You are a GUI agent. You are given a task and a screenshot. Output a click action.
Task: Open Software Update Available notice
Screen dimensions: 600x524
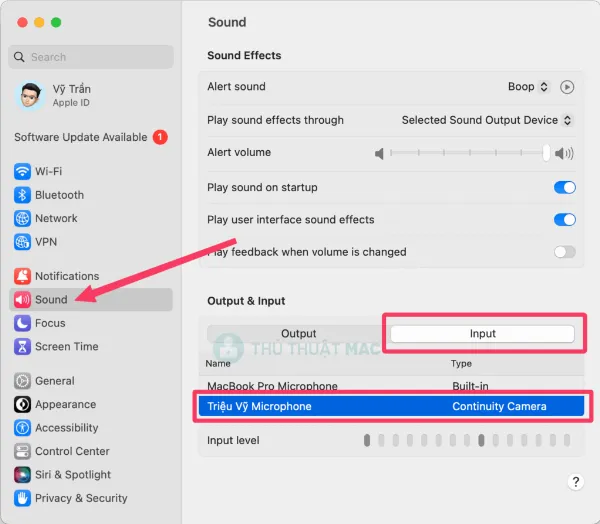click(90, 137)
